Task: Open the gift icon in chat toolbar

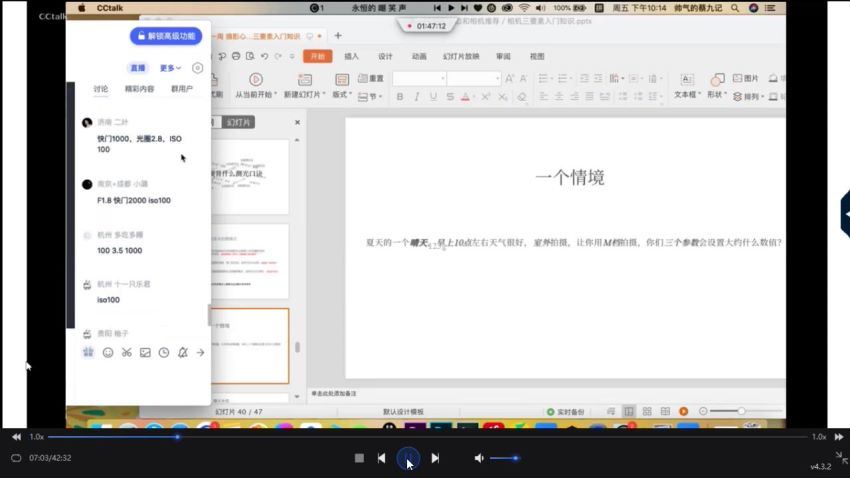Action: 88,352
